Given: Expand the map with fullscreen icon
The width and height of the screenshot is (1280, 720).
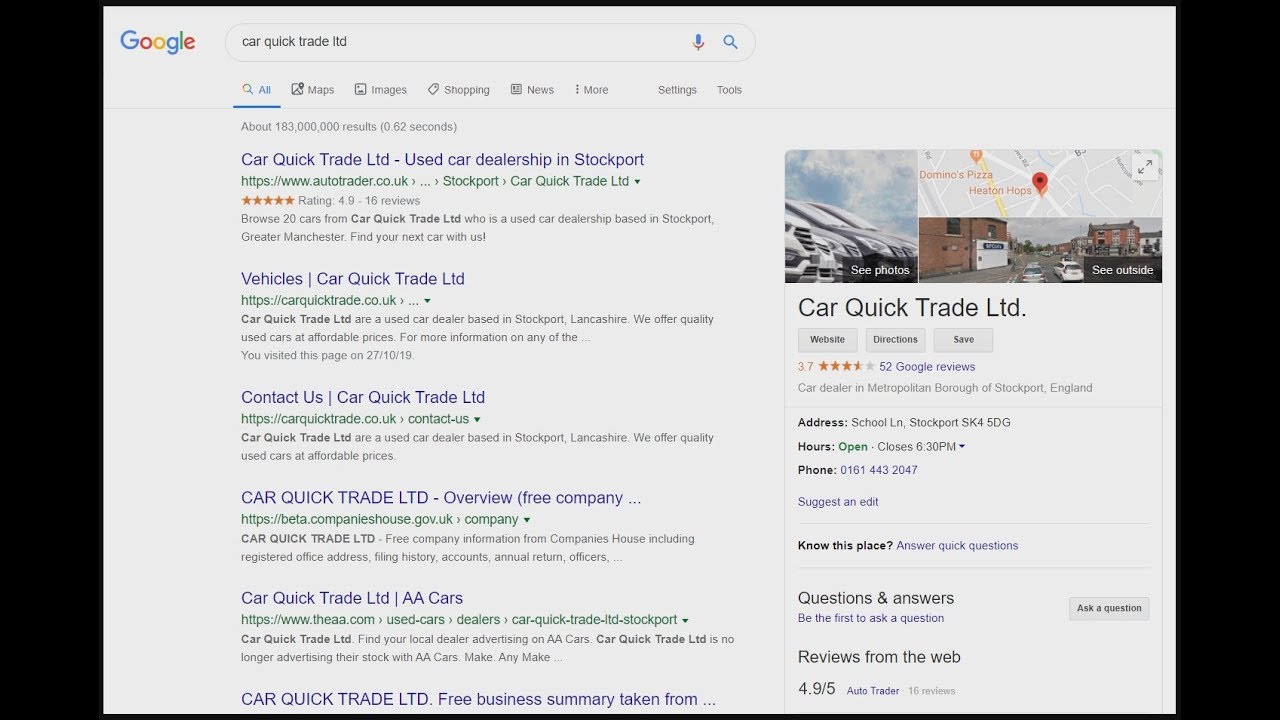Looking at the screenshot, I should tap(1145, 167).
